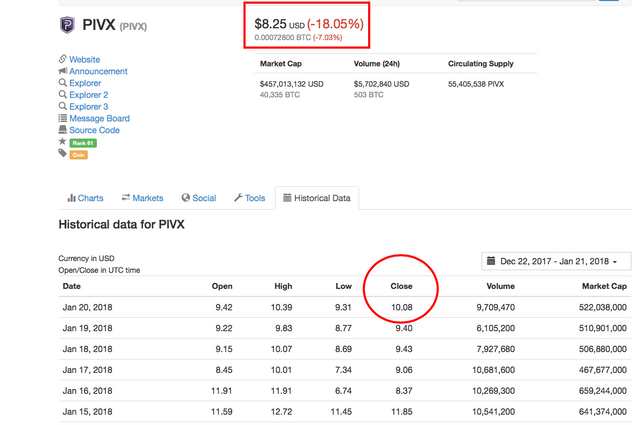
Task: Open the Dec 22, 2017 - Jan 21, 2018 dropdown
Action: tap(556, 261)
